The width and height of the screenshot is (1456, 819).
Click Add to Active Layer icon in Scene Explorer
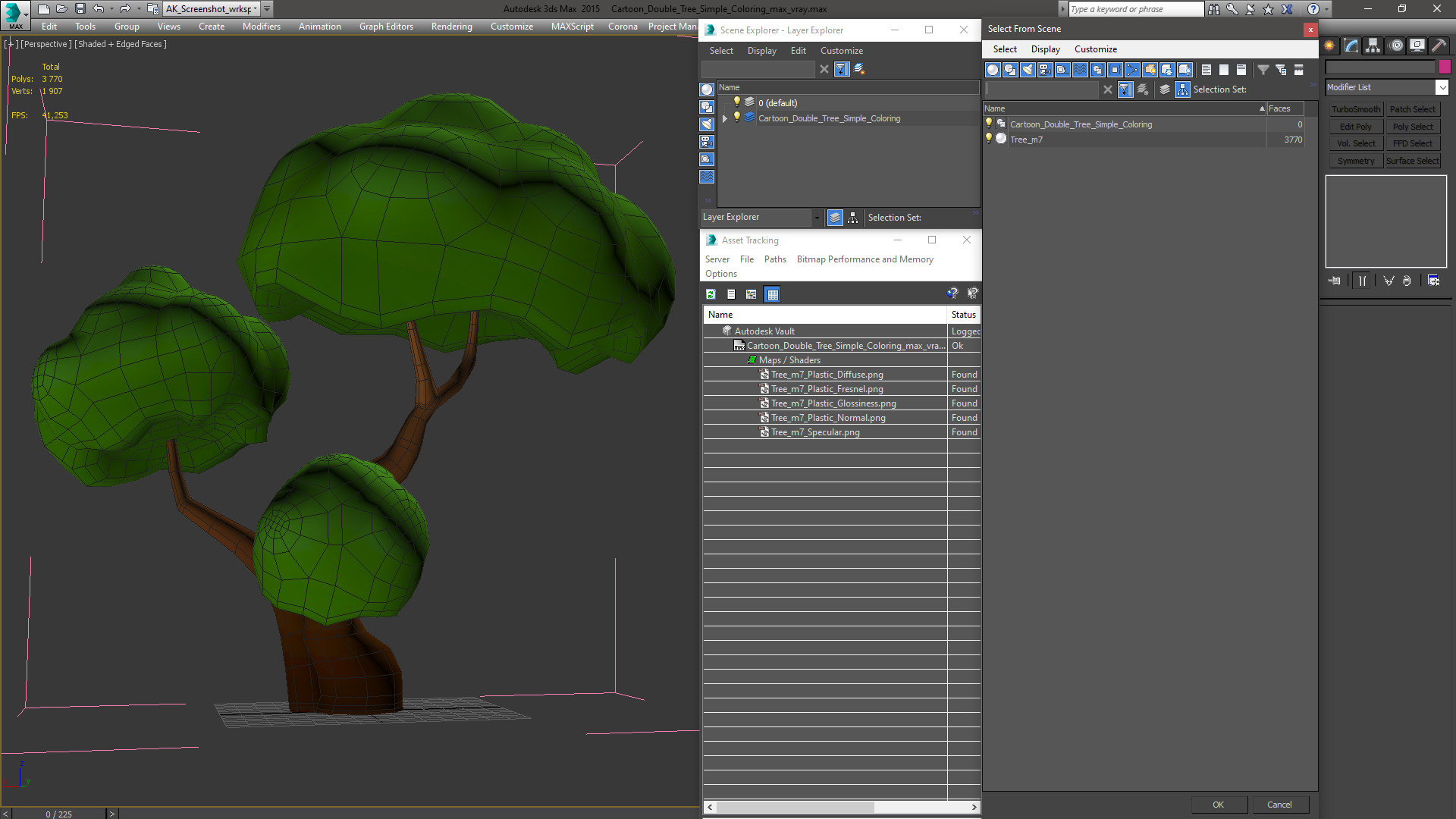click(x=859, y=69)
